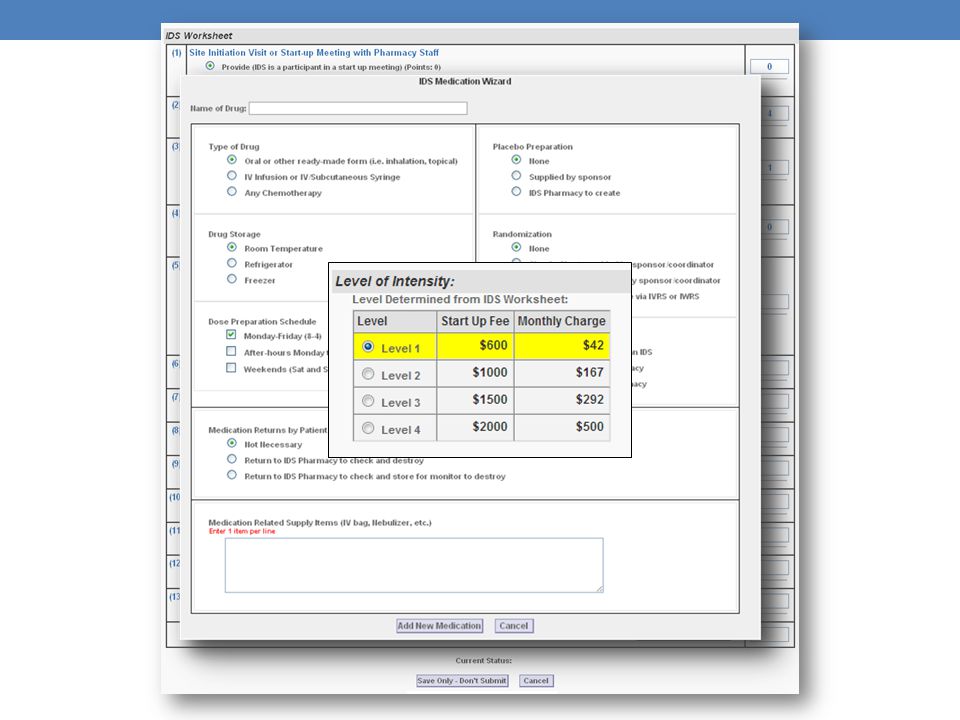Click the Medication Related Supply Items text area
960x720 pixels.
point(414,565)
